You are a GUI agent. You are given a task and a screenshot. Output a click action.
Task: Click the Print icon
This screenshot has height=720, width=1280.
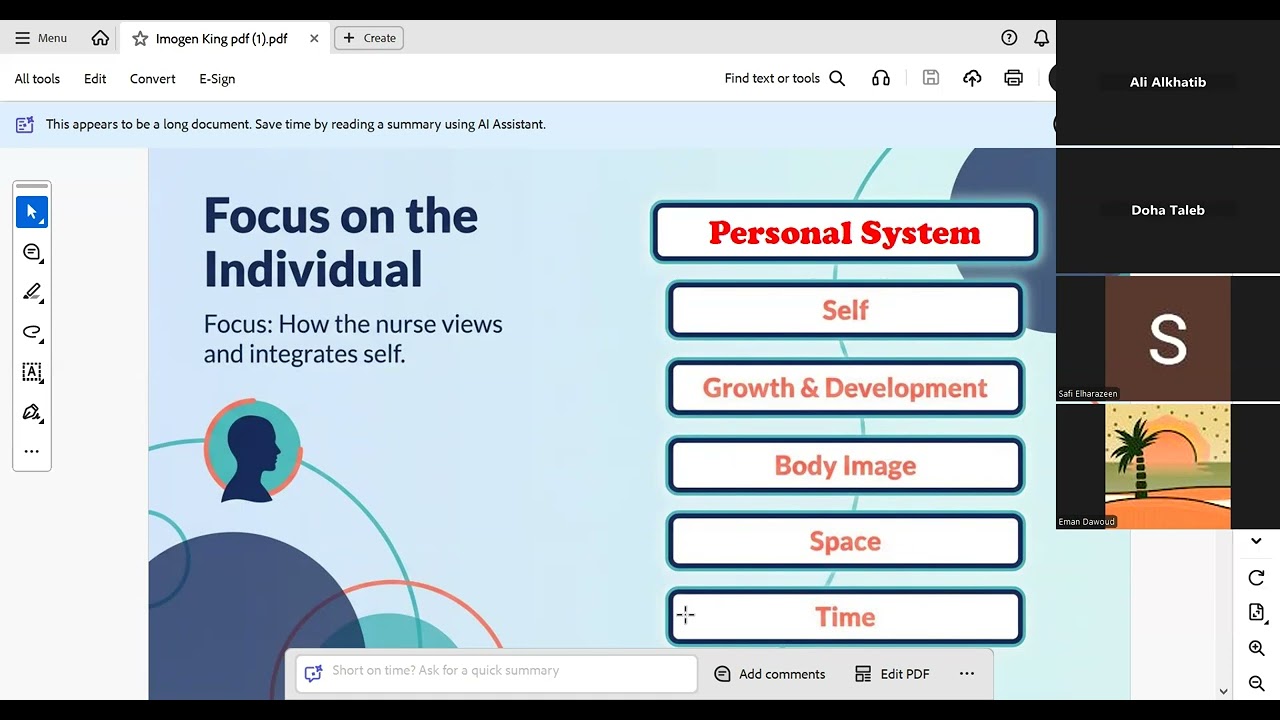pos(1014,78)
